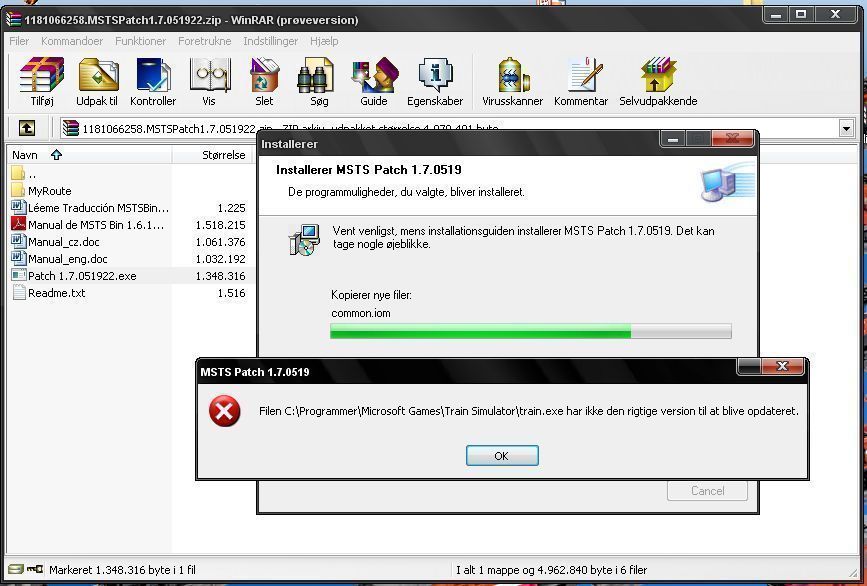Open the Foretrukne menu
The width and height of the screenshot is (867, 586).
pos(205,41)
